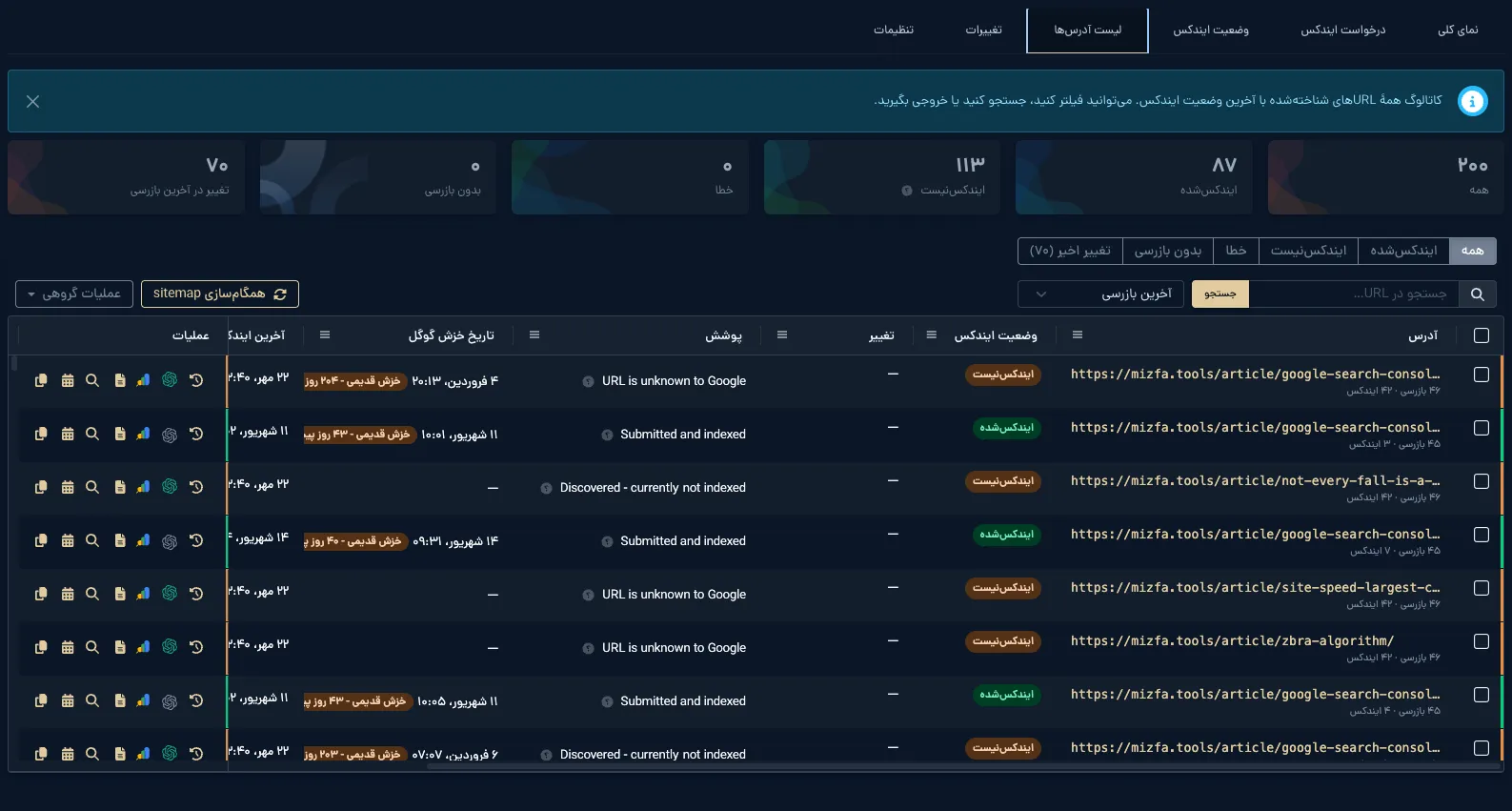The width and height of the screenshot is (1512, 811).
Task: Click calendar icon in row crawled ۱۱ شهریور ۱۰:۰۵
Action: pyautogui.click(x=68, y=700)
